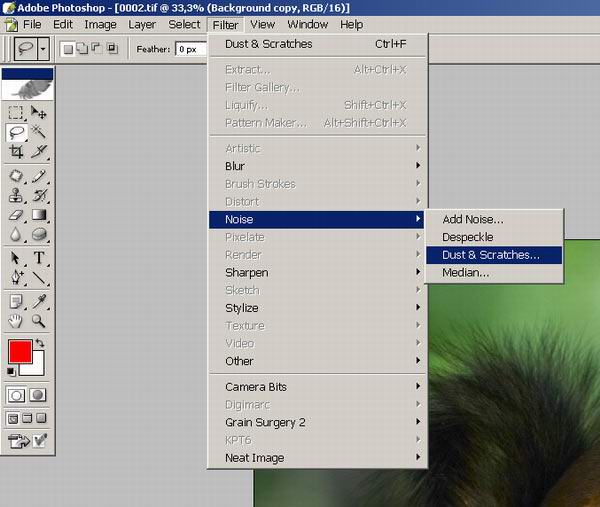Reapply last filter Dust & Scratches Ctrl+F
Image resolution: width=600 pixels, height=507 pixels.
click(317, 44)
